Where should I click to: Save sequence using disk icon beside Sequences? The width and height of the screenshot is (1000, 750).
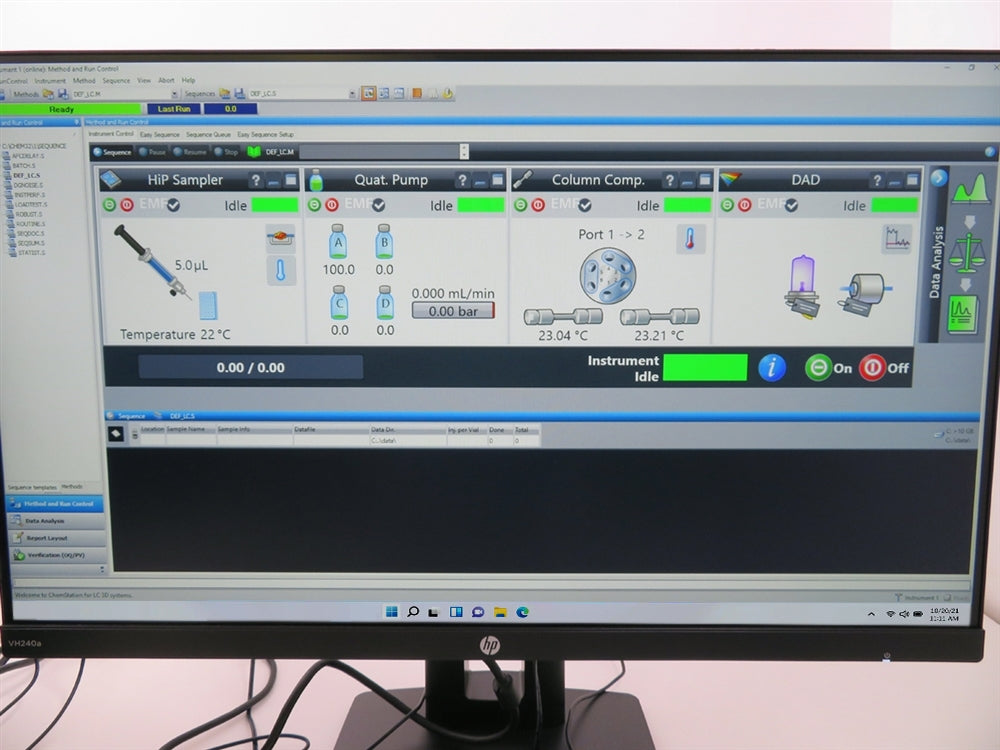click(239, 93)
